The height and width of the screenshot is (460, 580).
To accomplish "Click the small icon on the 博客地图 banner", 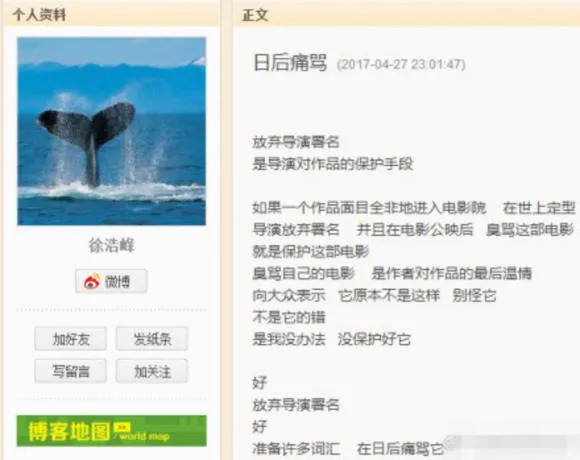I will (x=122, y=427).
